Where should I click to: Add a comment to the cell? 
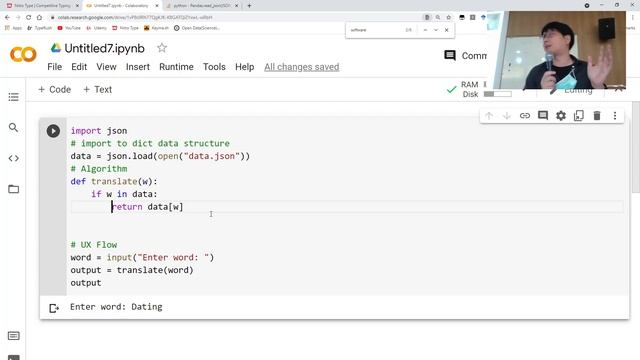click(x=543, y=116)
